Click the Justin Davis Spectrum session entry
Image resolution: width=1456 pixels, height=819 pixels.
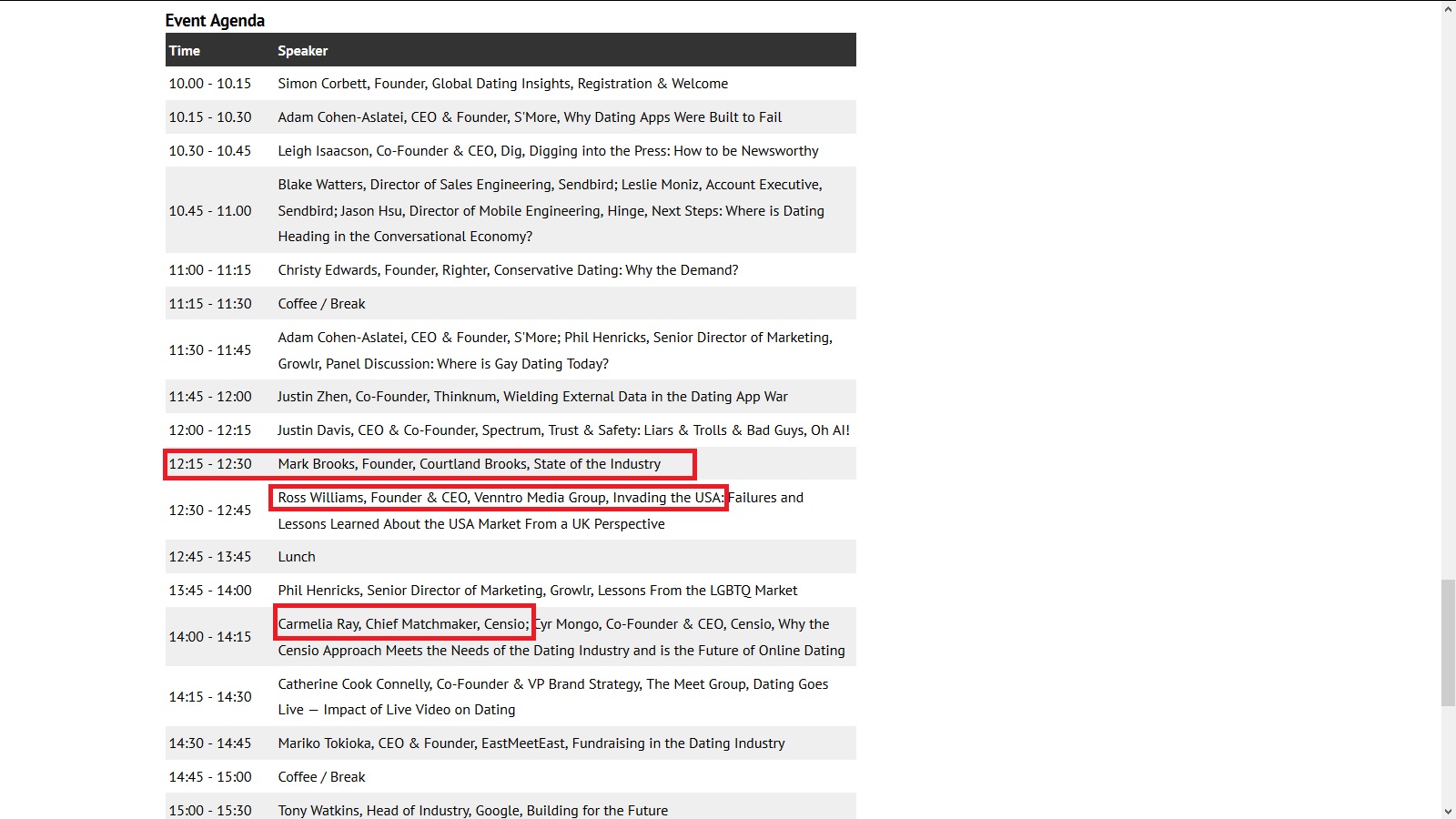[x=563, y=430]
